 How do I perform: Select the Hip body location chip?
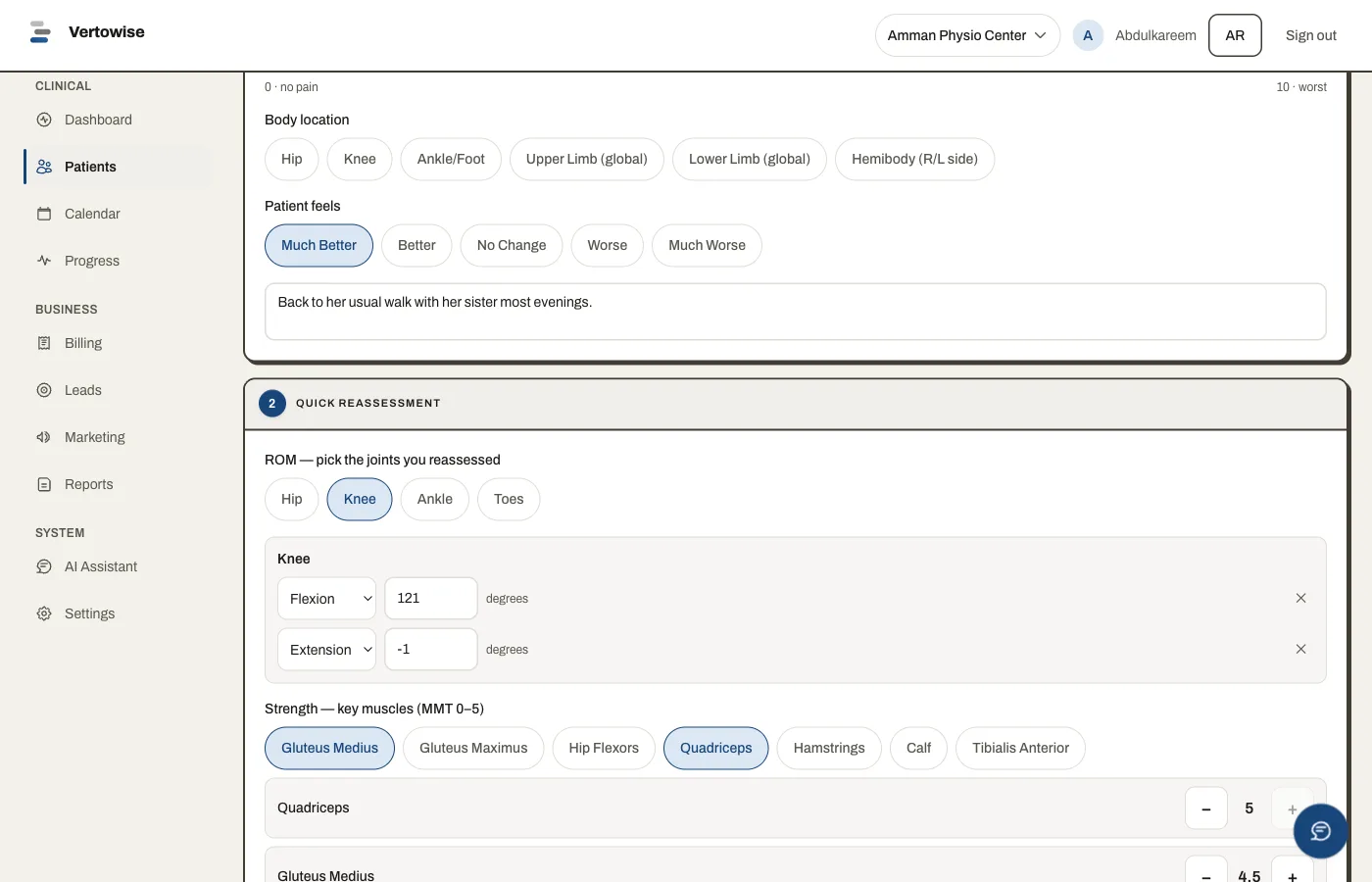coord(292,159)
